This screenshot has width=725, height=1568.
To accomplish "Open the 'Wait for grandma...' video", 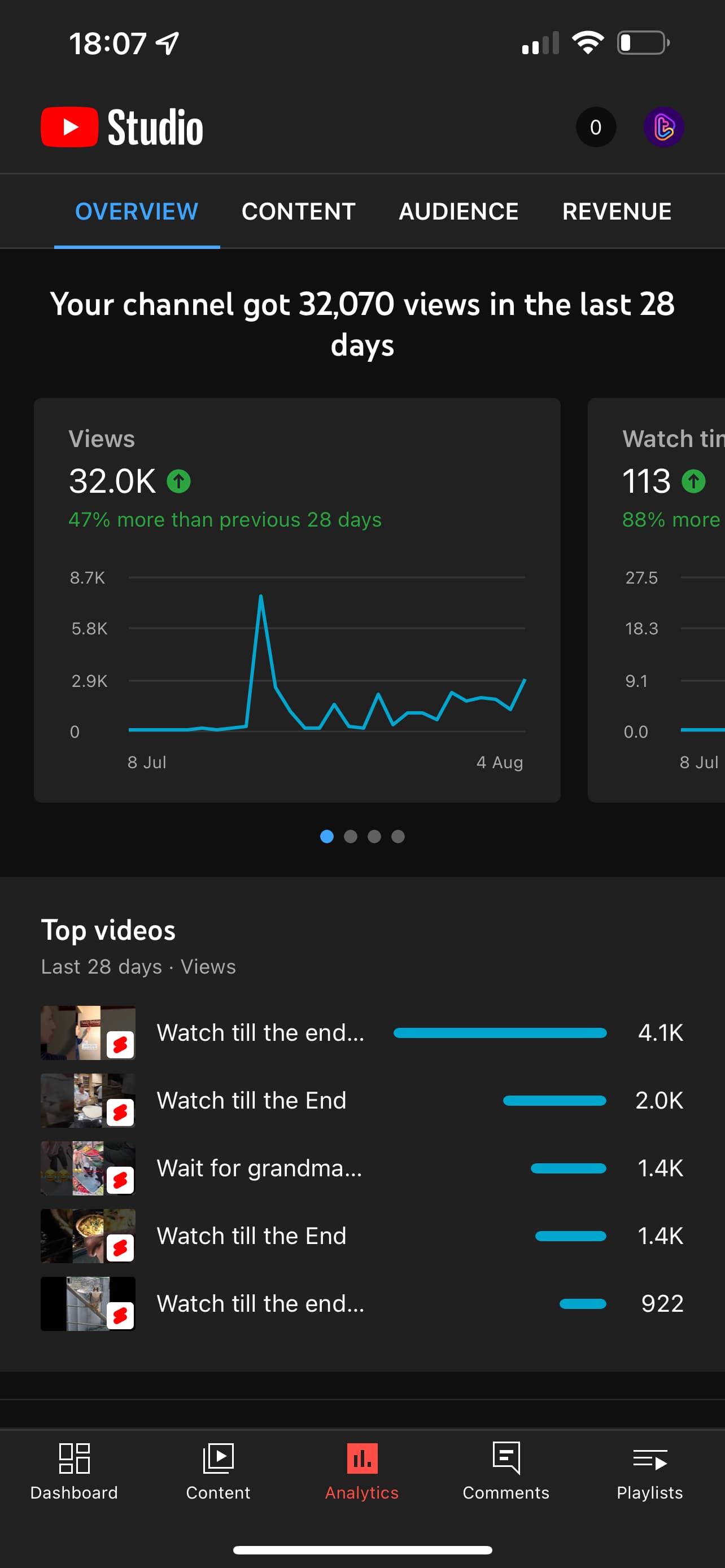I will pyautogui.click(x=259, y=1168).
